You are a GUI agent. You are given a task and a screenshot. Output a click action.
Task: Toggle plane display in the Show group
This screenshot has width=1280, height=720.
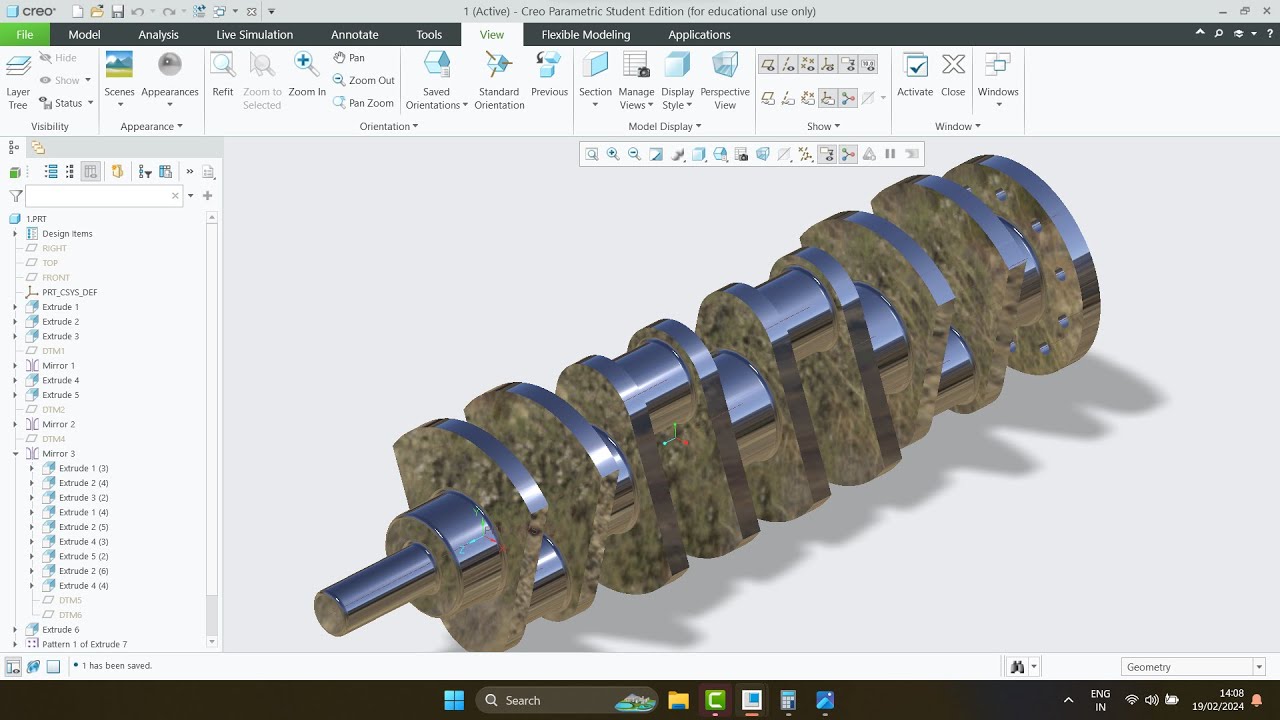[x=768, y=65]
